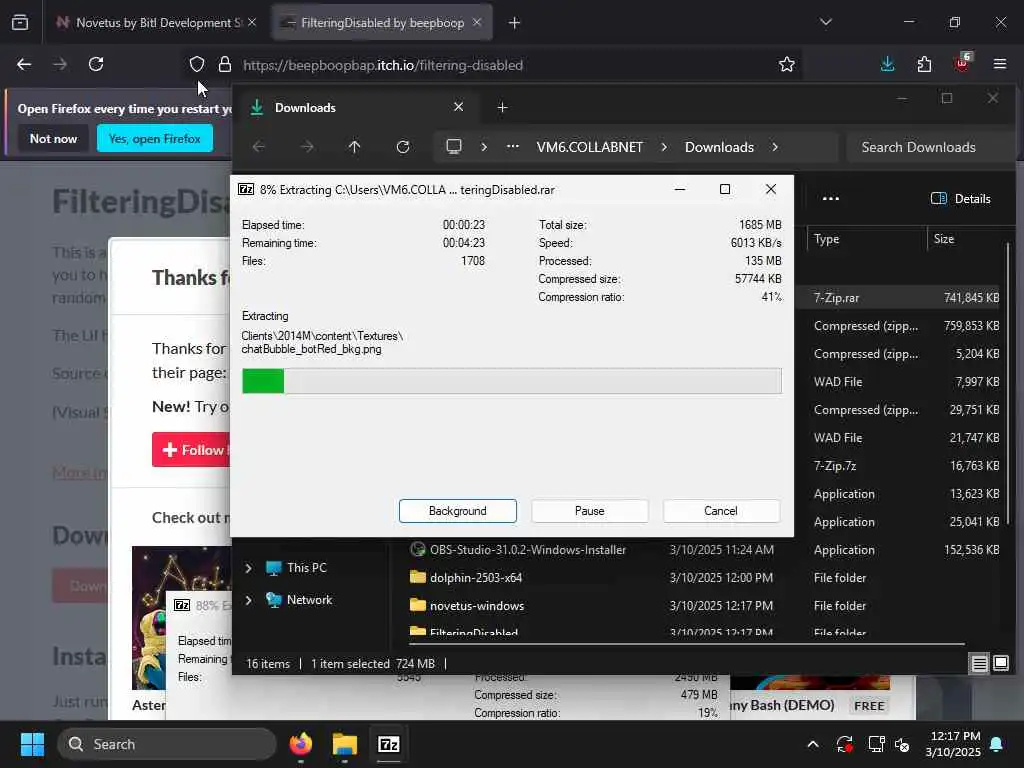Screen dimensions: 1024x768
Task: Switch Explorer to details view icon
Action: pyautogui.click(x=979, y=664)
